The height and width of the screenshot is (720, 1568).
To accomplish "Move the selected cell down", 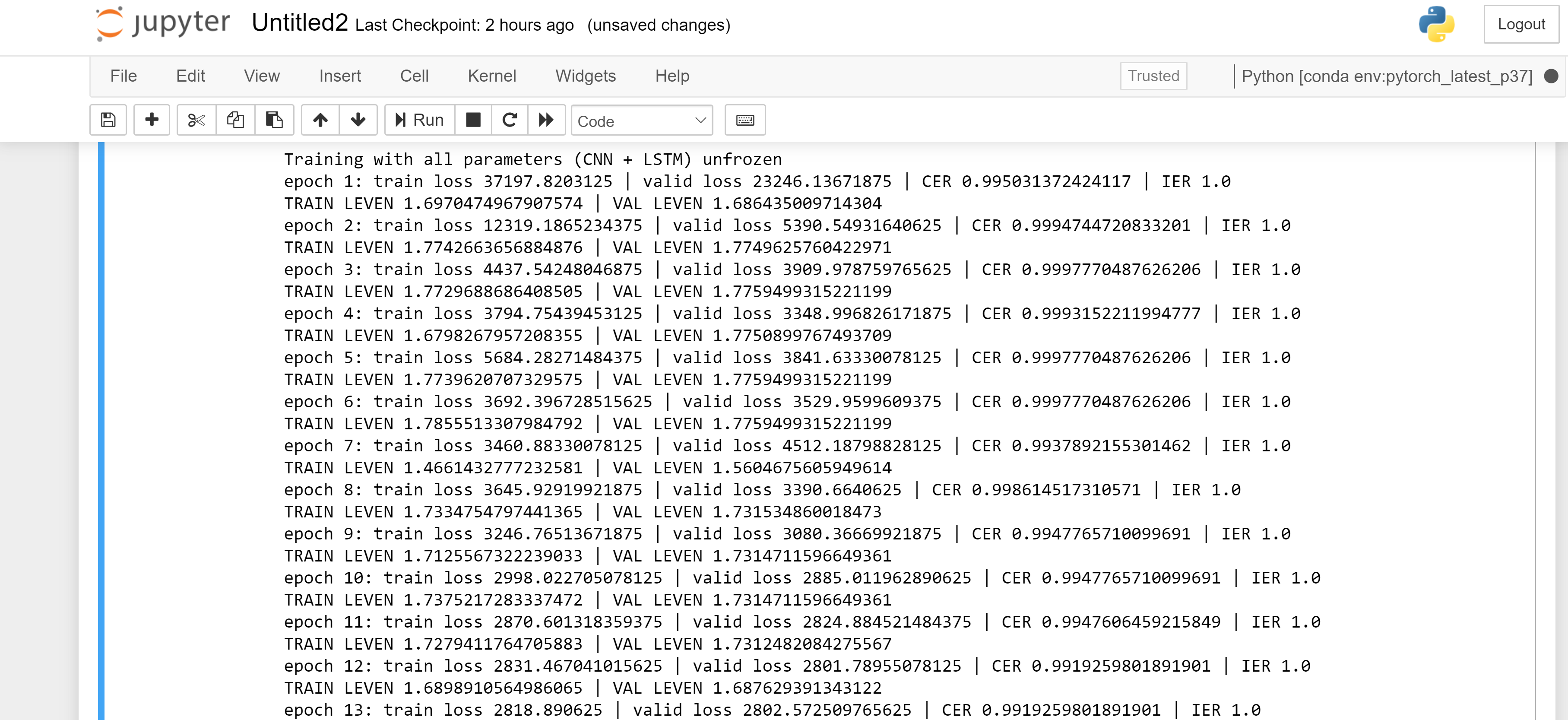I will pyautogui.click(x=358, y=120).
